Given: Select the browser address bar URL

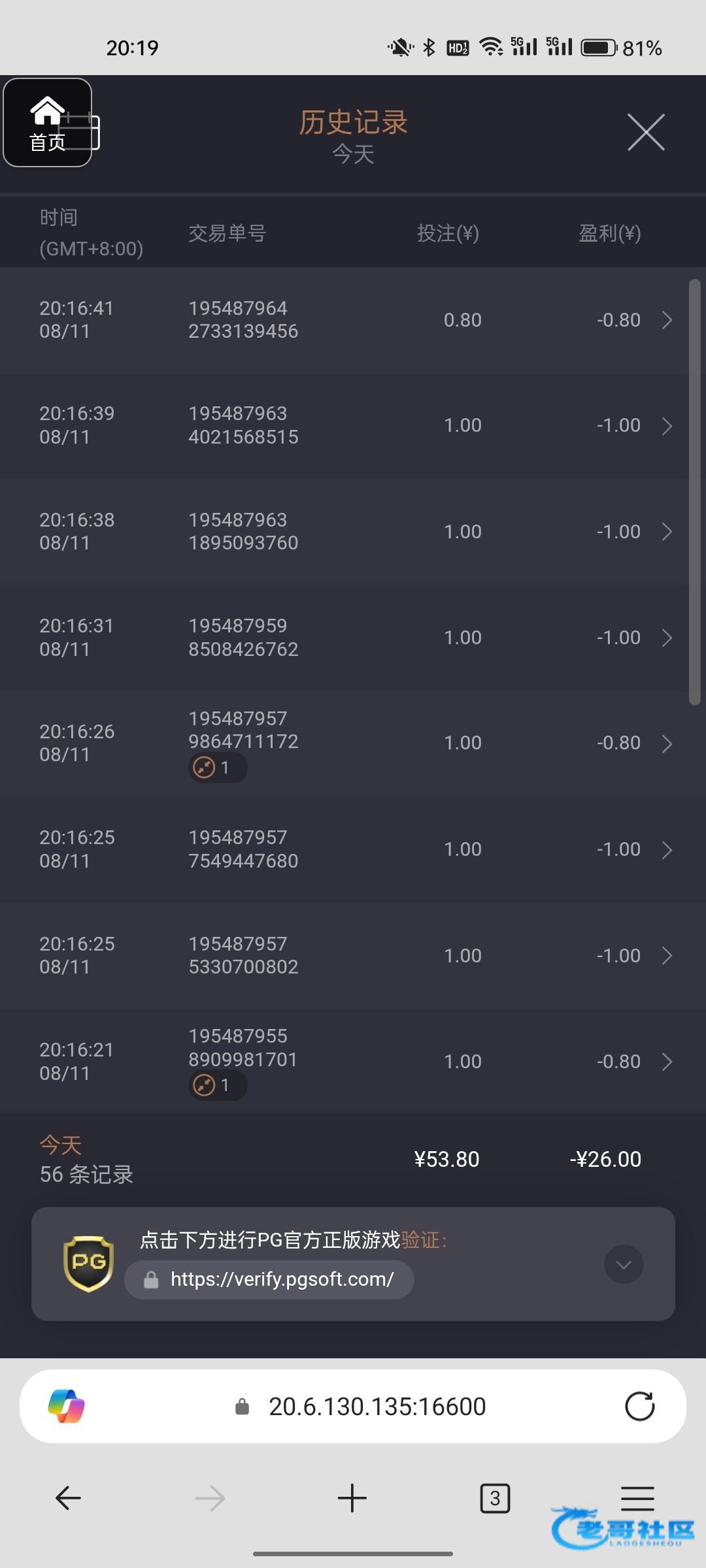Looking at the screenshot, I should point(377,1406).
